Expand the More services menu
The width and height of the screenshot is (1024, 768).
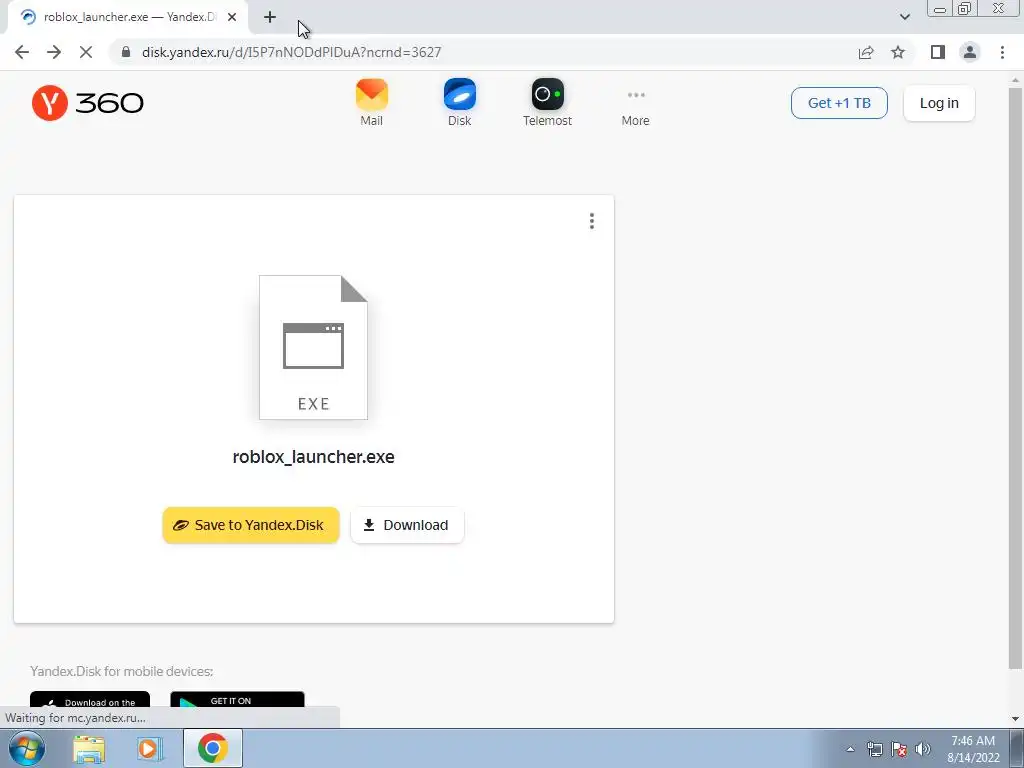(635, 106)
